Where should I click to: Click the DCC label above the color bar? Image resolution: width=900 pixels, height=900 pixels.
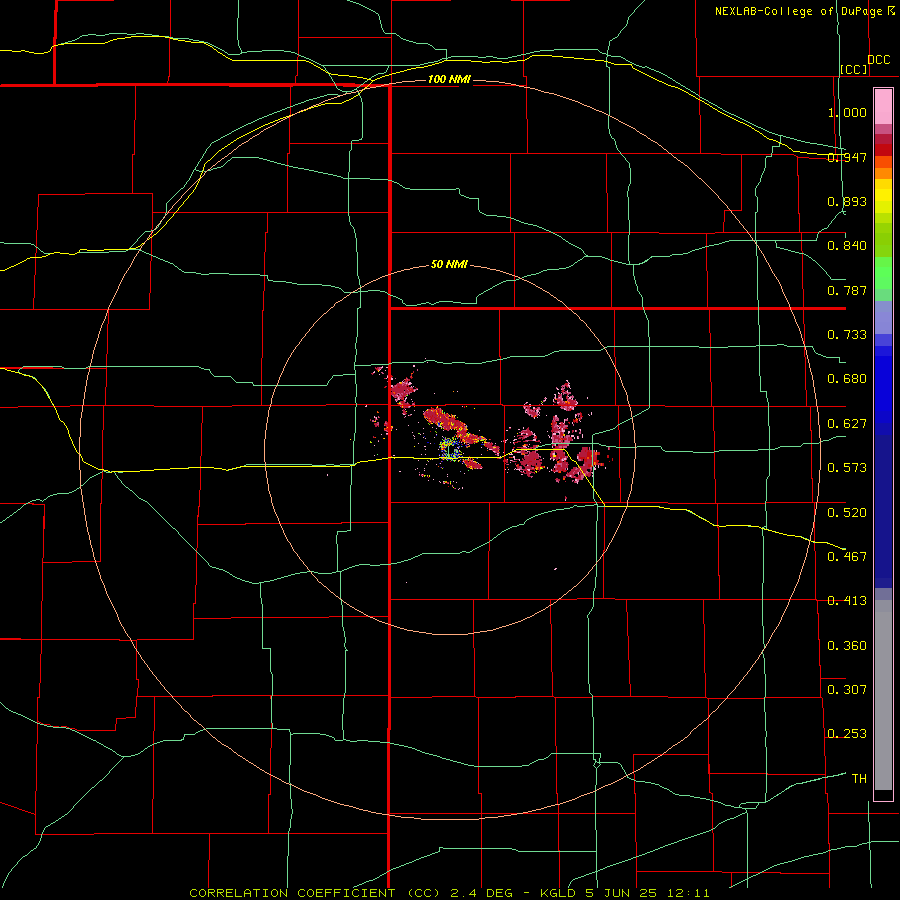pos(879,60)
